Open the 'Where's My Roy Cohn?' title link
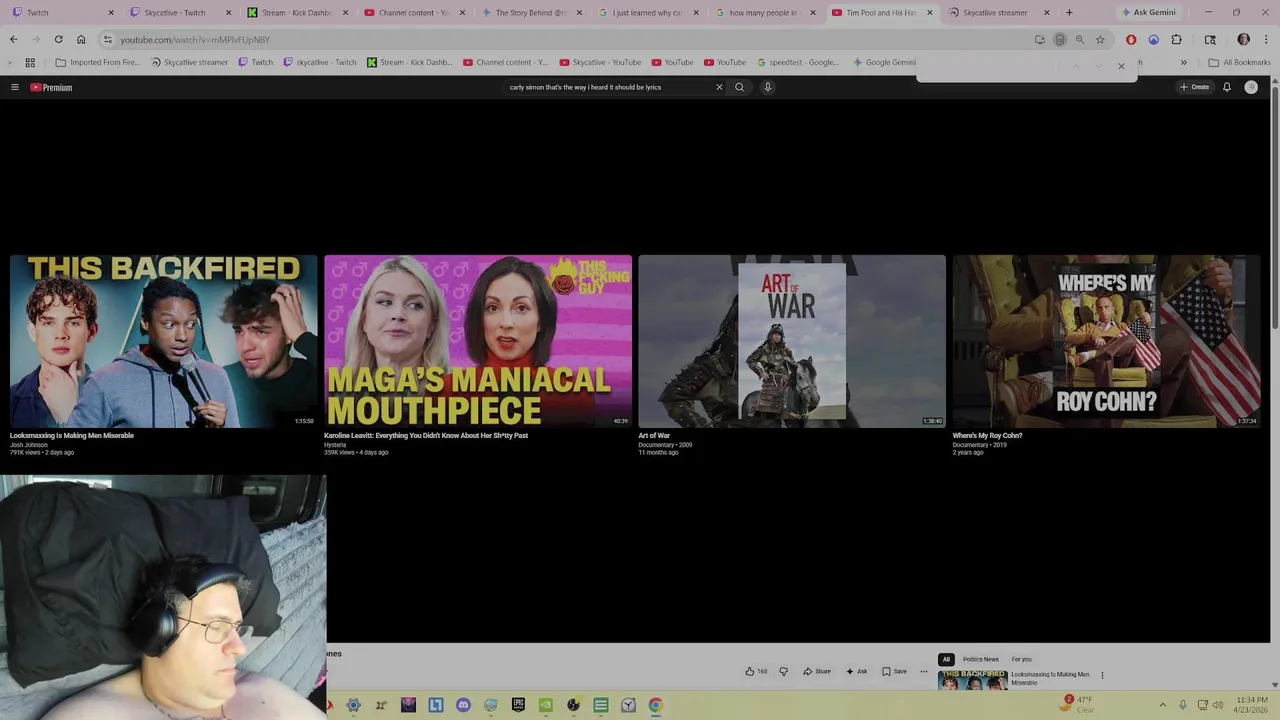Screen dimensions: 1280x720 987,436
